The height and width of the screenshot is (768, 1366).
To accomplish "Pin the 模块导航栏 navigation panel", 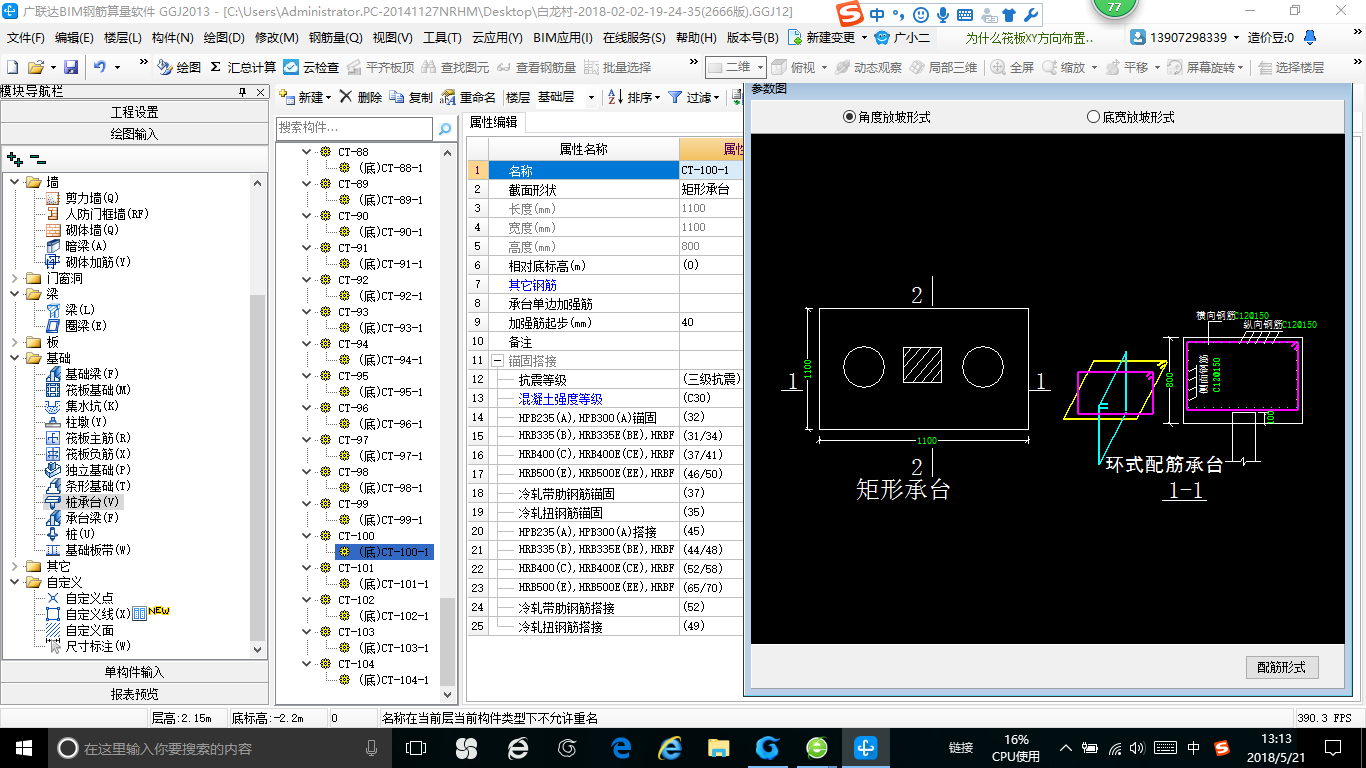I will [x=241, y=91].
